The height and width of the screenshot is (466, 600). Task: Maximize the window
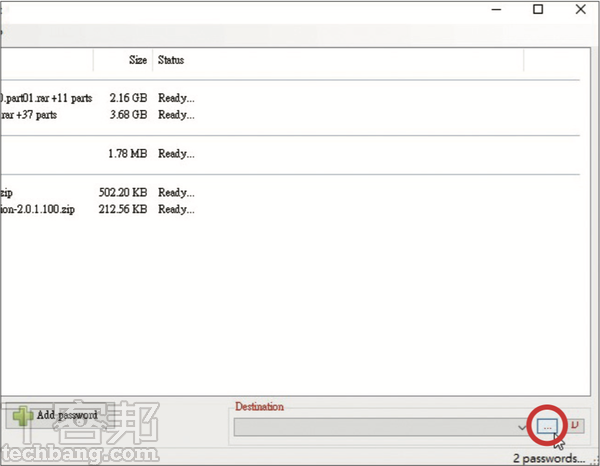click(538, 9)
